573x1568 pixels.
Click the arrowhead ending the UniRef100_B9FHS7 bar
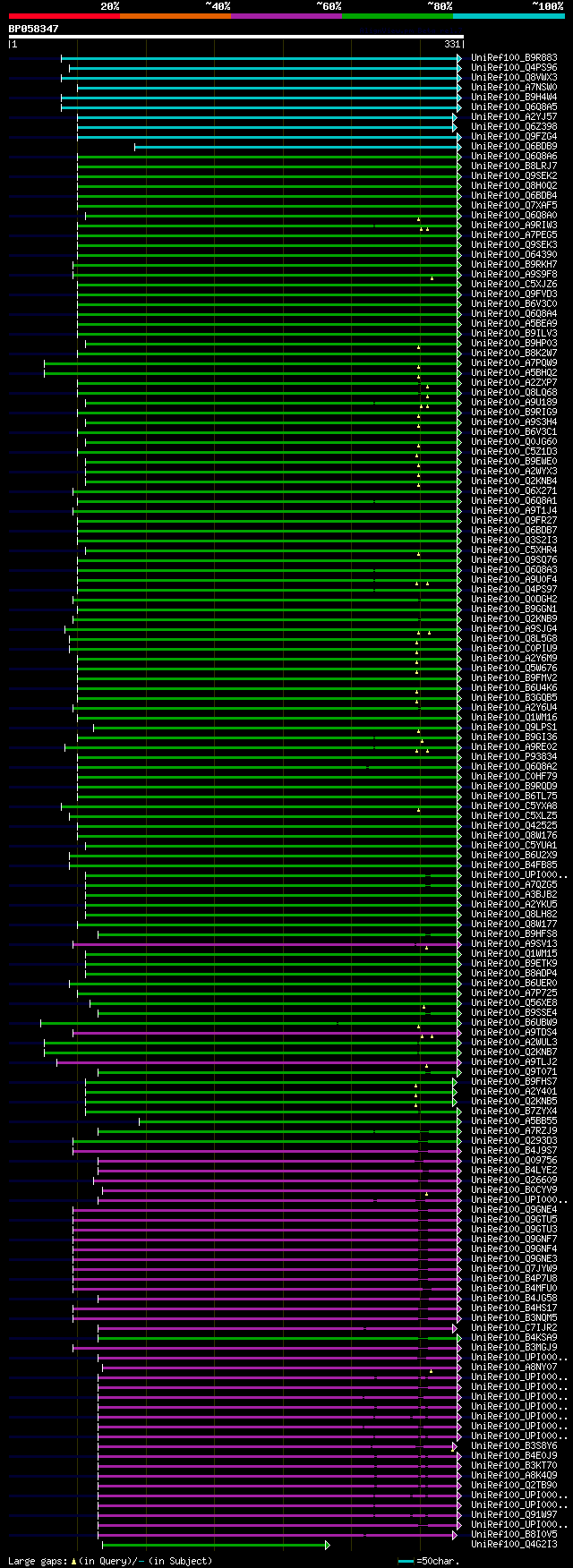pyautogui.click(x=455, y=1082)
